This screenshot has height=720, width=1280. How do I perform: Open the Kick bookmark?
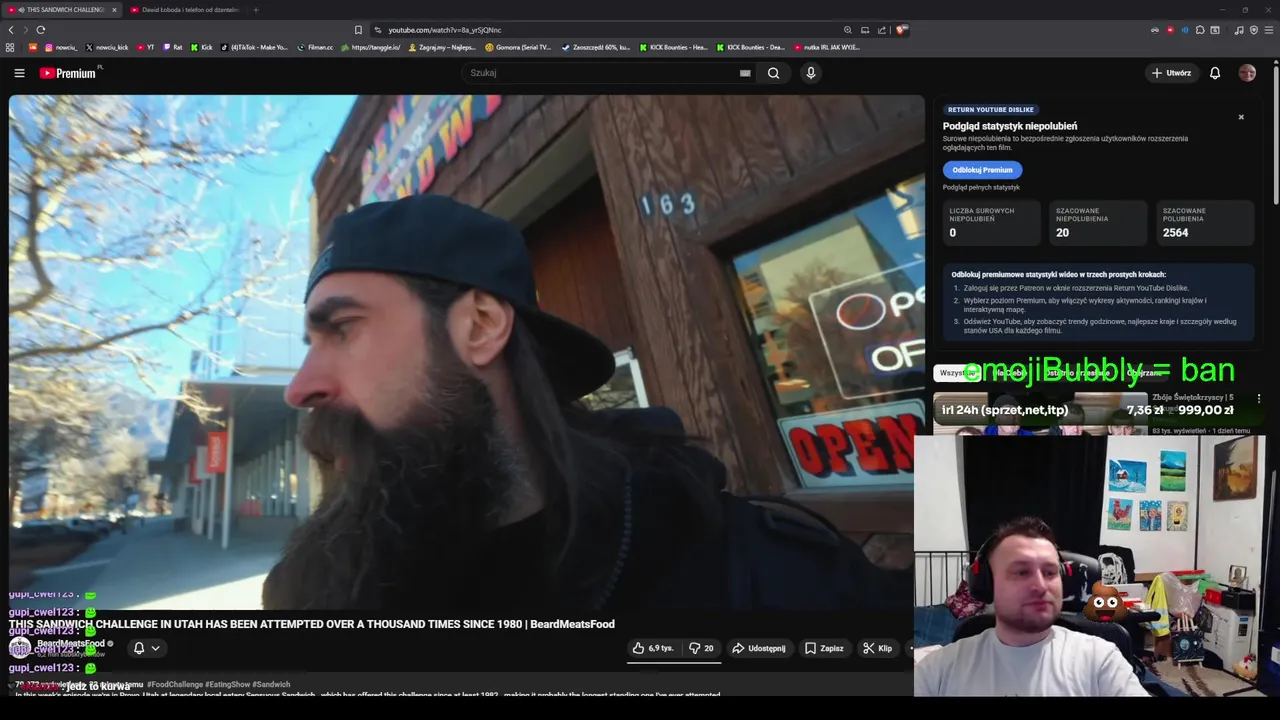pos(201,47)
